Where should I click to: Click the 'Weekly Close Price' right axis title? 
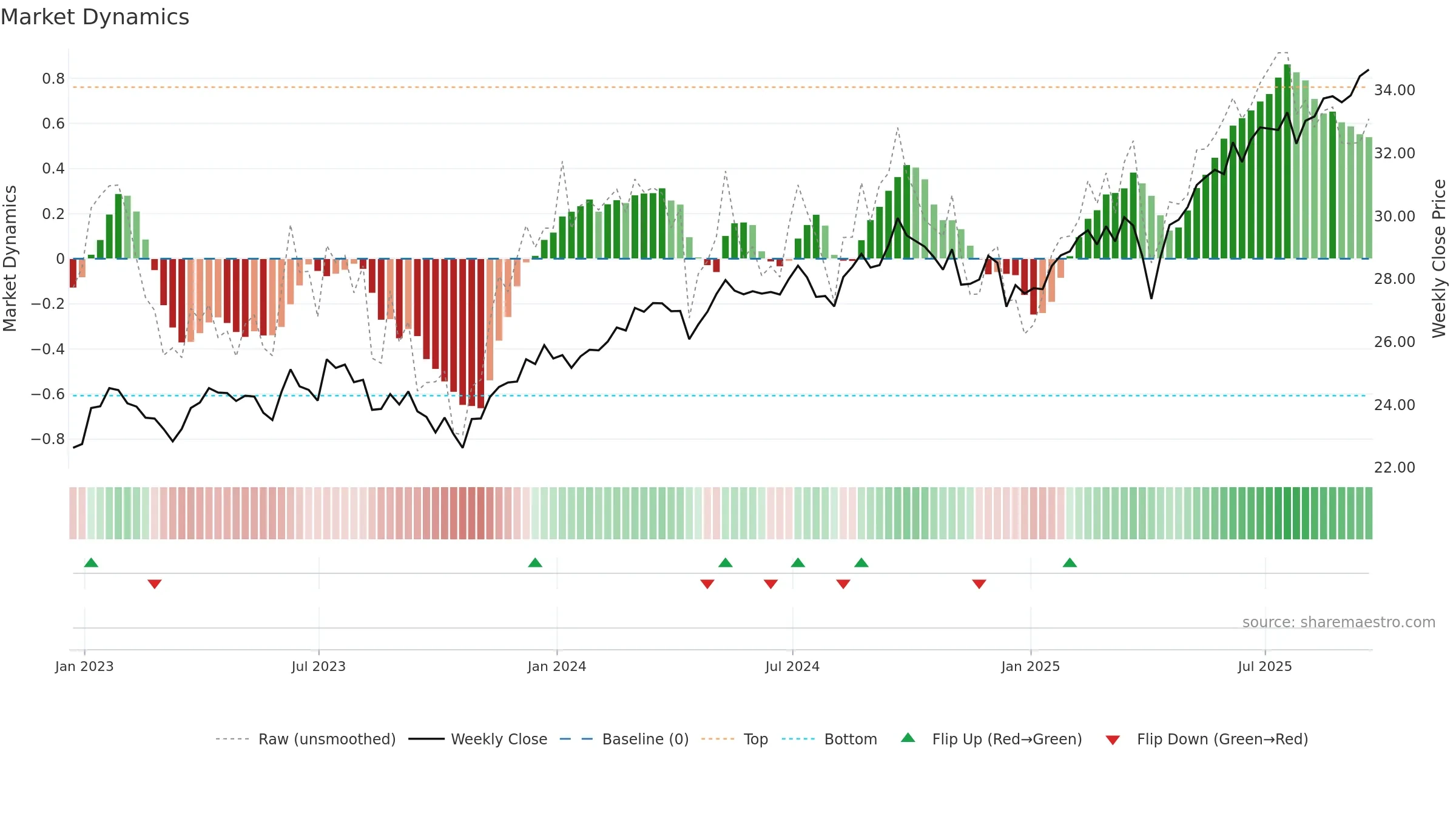click(1439, 258)
